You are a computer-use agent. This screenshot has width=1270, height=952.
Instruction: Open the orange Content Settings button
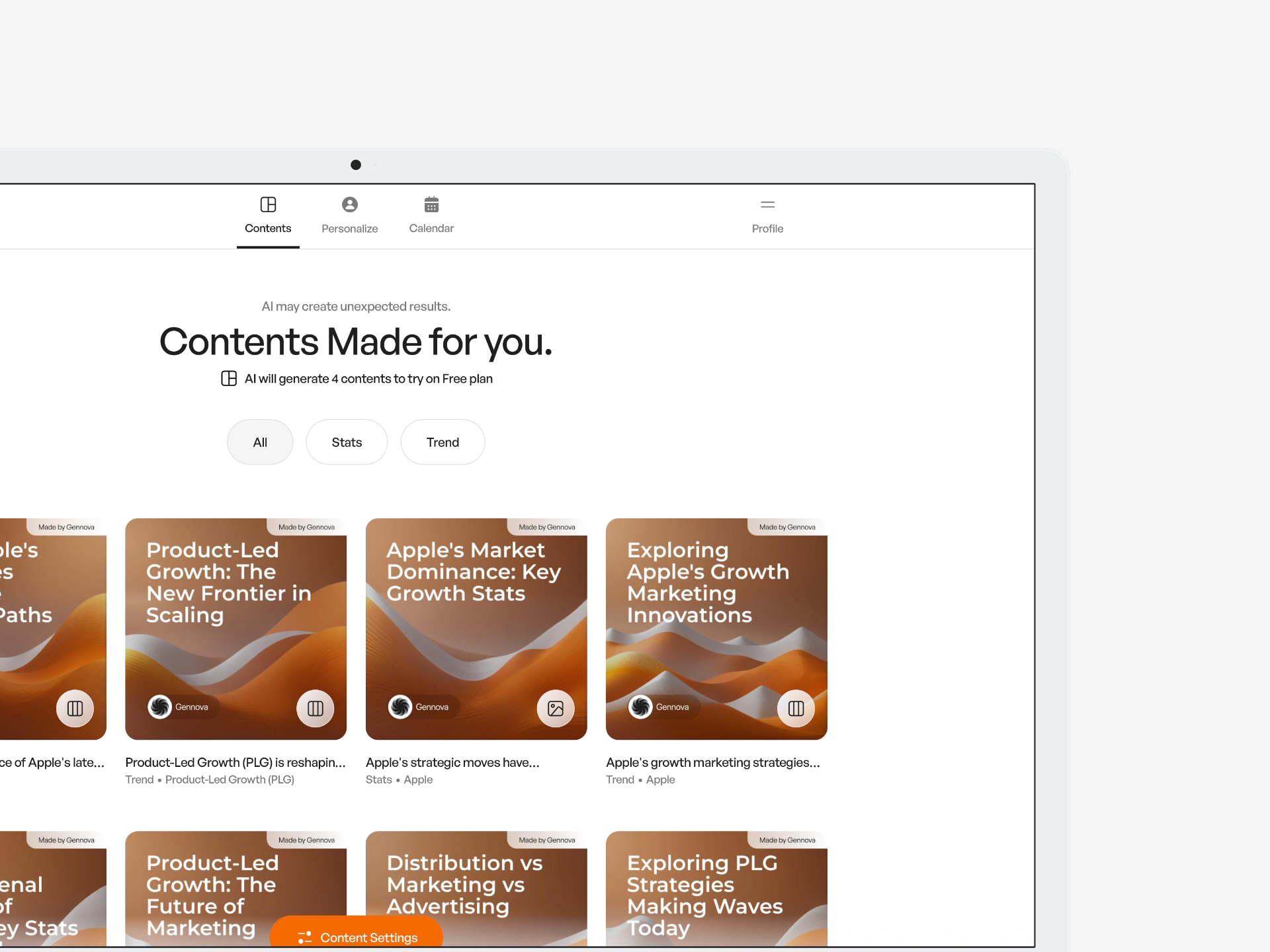pos(357,937)
